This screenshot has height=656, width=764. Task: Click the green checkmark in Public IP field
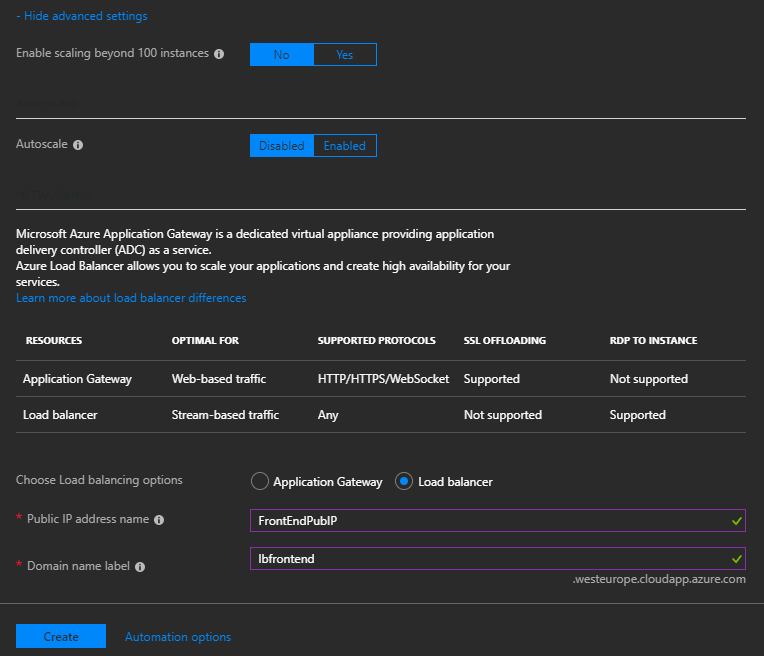point(737,521)
